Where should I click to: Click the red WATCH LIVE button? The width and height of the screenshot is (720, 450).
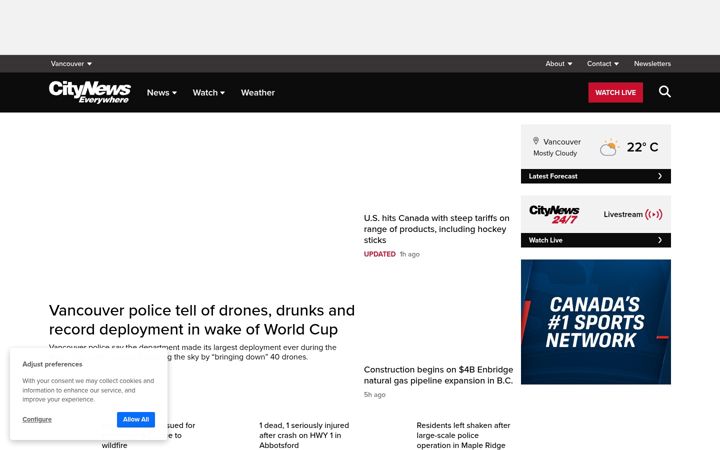pyautogui.click(x=615, y=92)
